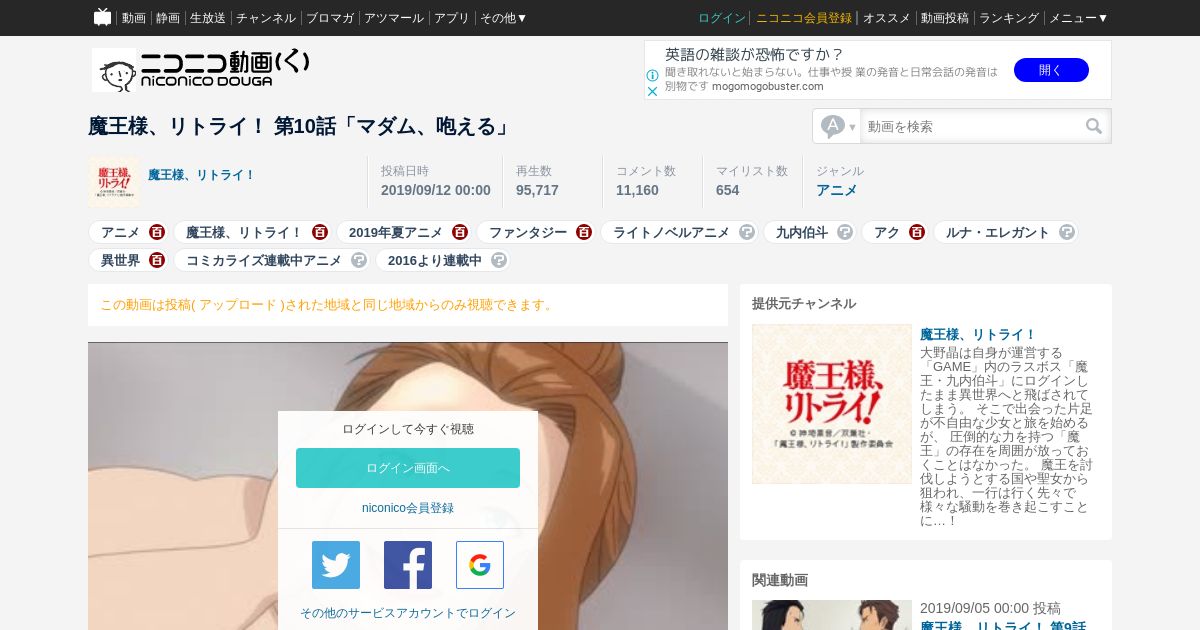Open 静画 in top navigation

168,18
